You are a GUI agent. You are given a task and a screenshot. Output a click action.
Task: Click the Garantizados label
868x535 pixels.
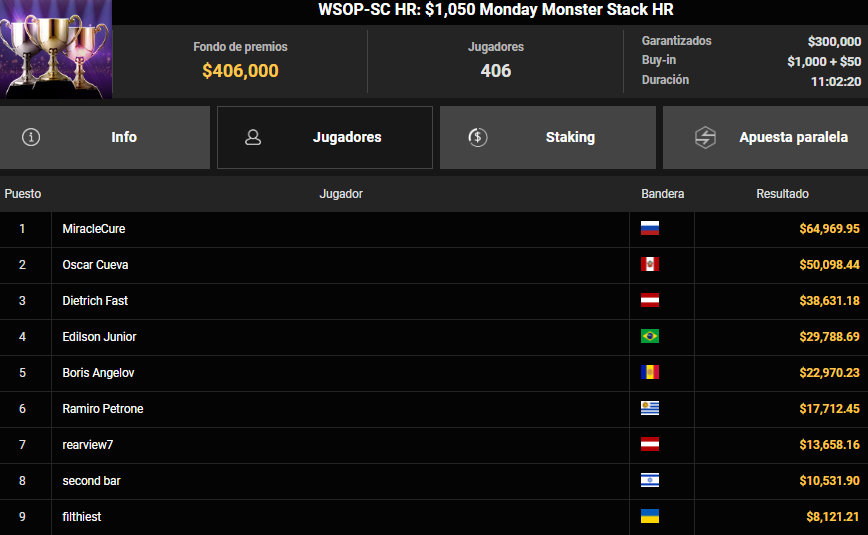tap(676, 41)
